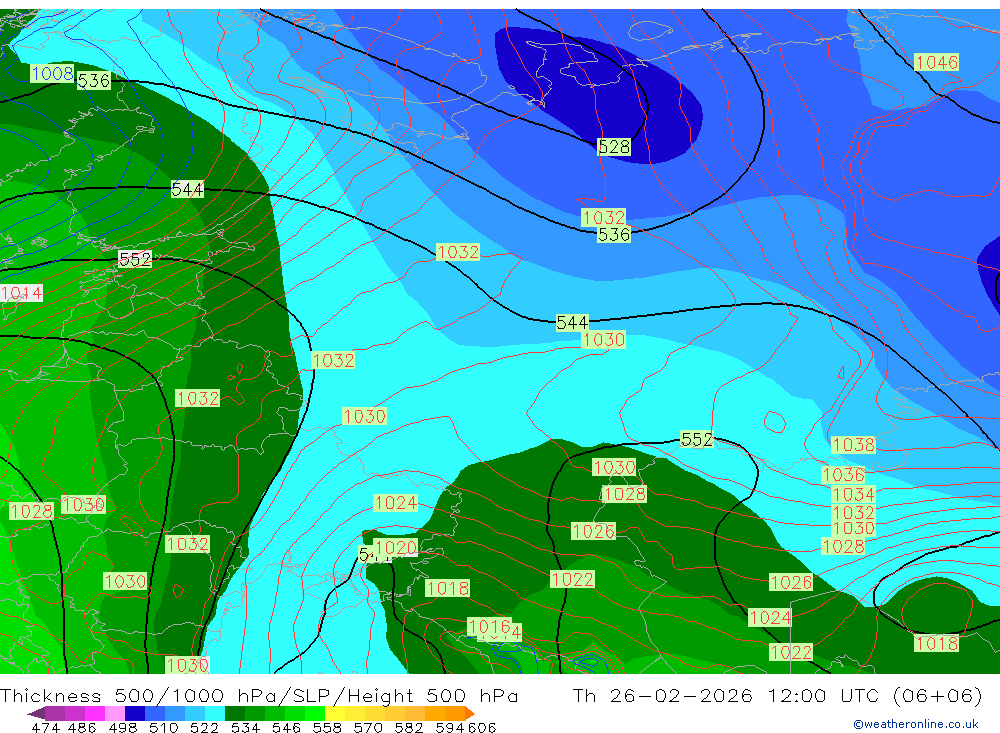Viewport: 1000px width, 733px height.
Task: Click the '536' label beside '1008'
Action: click(94, 80)
